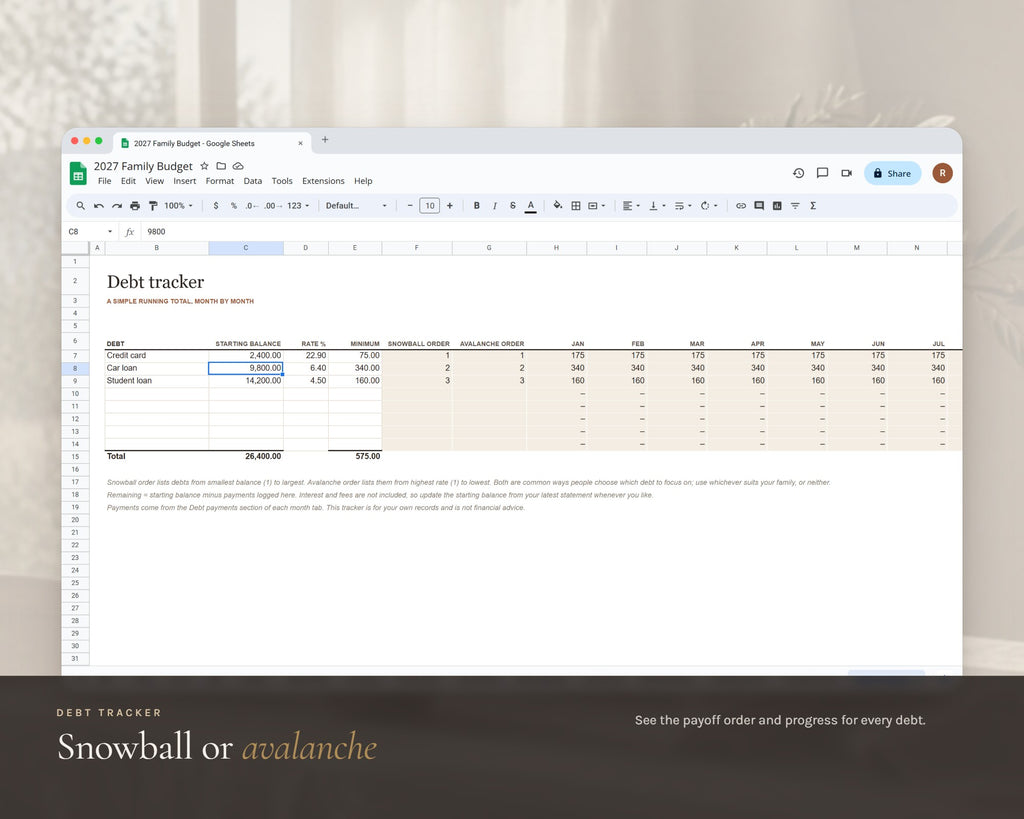The image size is (1024, 819).
Task: Click the Google Sheets home logo
Action: pyautogui.click(x=78, y=173)
